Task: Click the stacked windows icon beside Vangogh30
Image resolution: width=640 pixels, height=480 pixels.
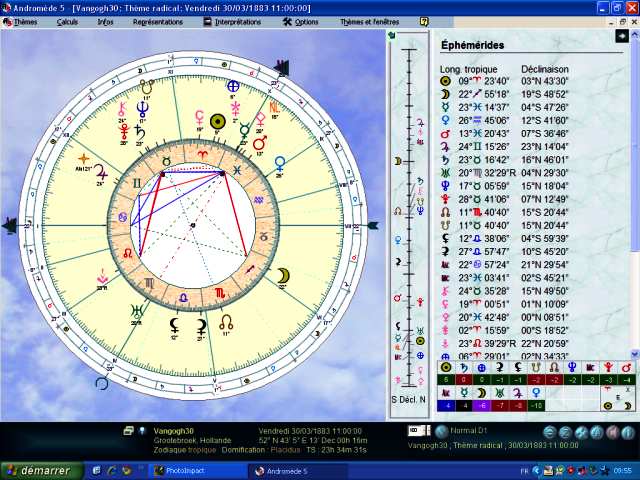Action: coord(129,431)
